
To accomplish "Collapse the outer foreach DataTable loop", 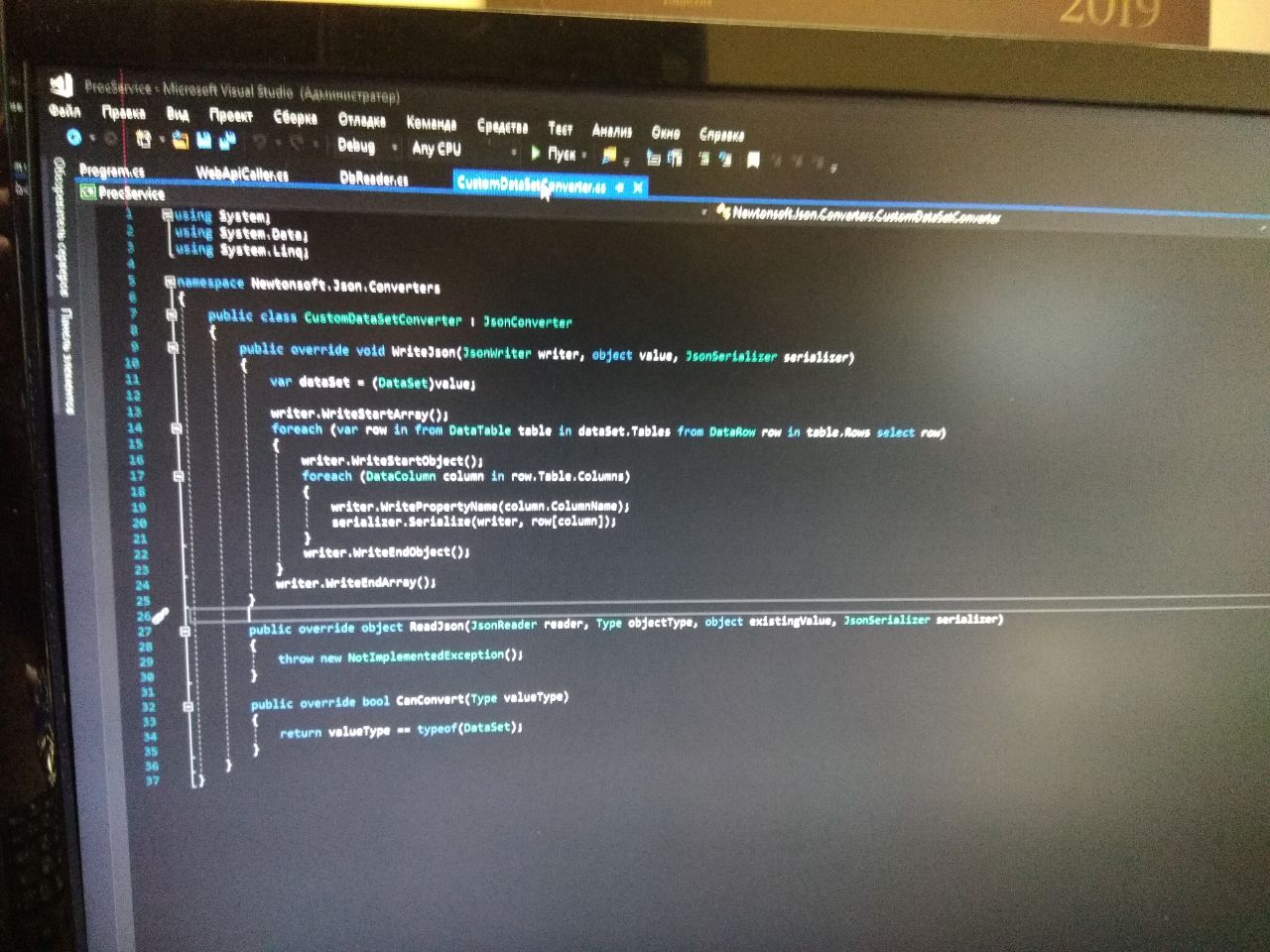I will tap(176, 429).
